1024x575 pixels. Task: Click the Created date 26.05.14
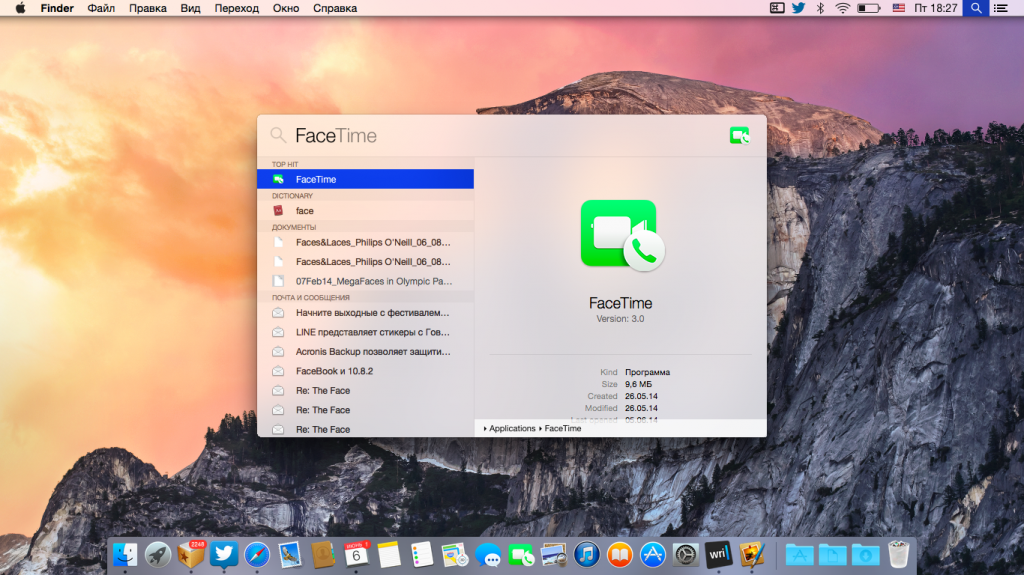tap(641, 396)
